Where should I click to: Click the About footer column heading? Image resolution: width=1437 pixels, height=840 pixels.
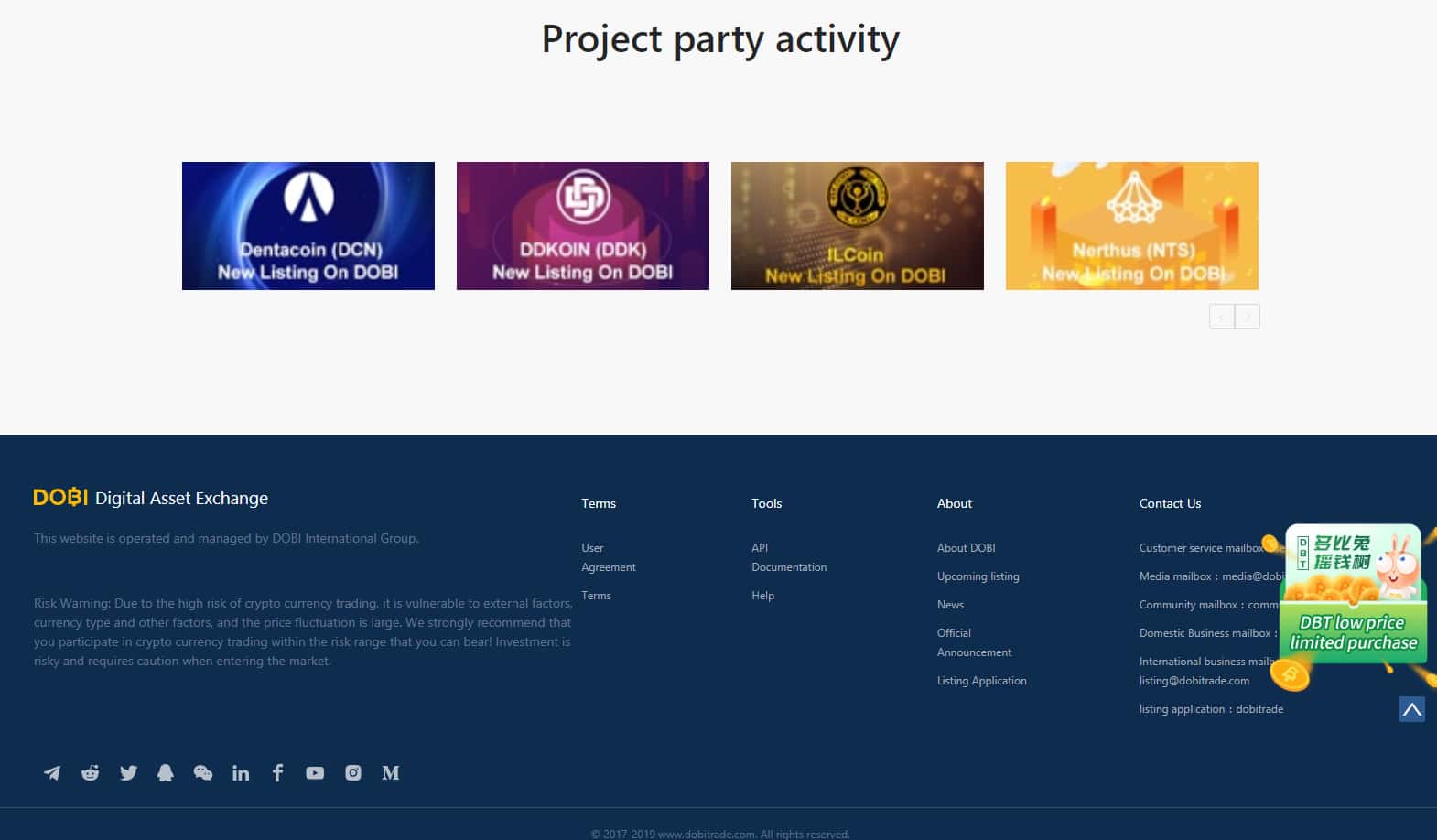point(955,503)
